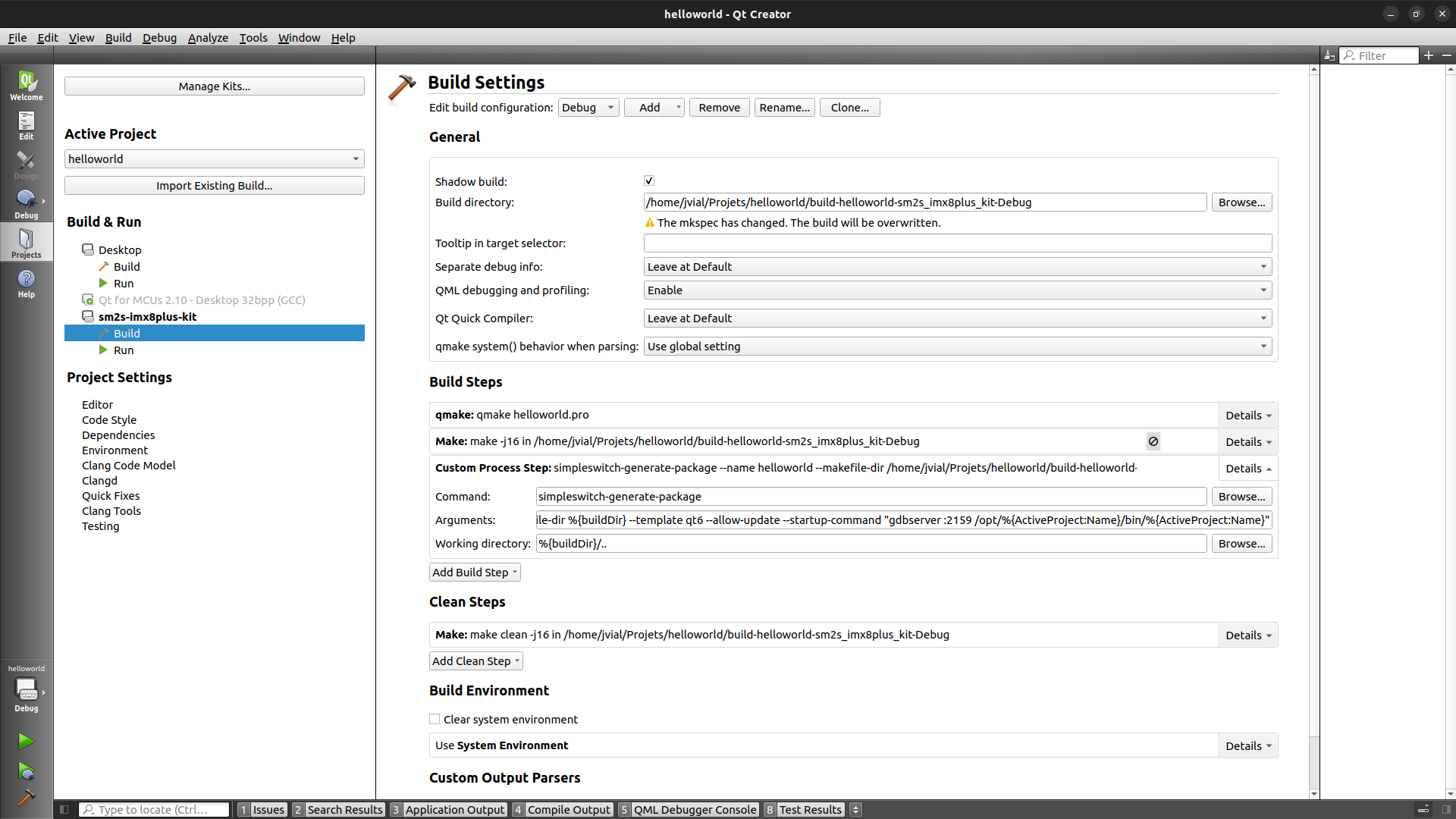The height and width of the screenshot is (819, 1456).
Task: Open the Welcome mode icon
Action: (x=27, y=85)
